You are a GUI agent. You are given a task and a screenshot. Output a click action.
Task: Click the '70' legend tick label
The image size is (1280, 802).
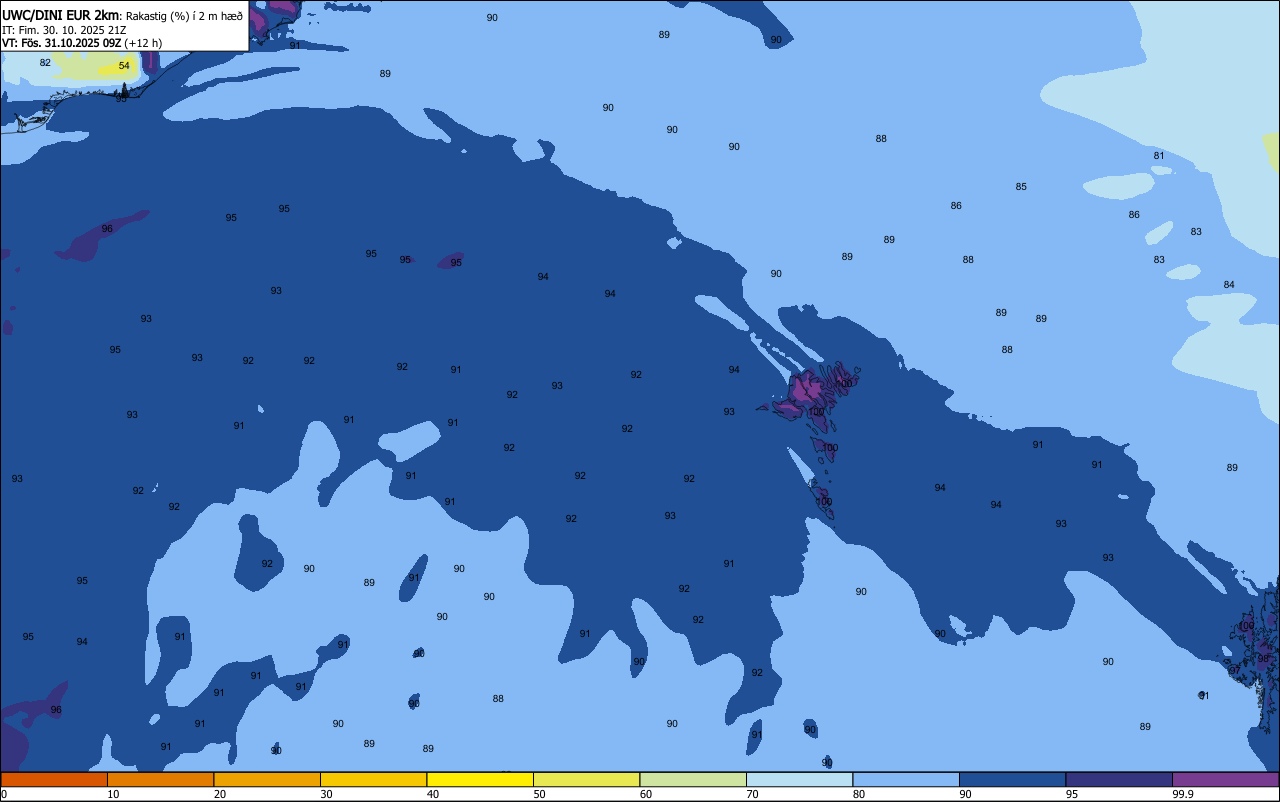point(752,794)
